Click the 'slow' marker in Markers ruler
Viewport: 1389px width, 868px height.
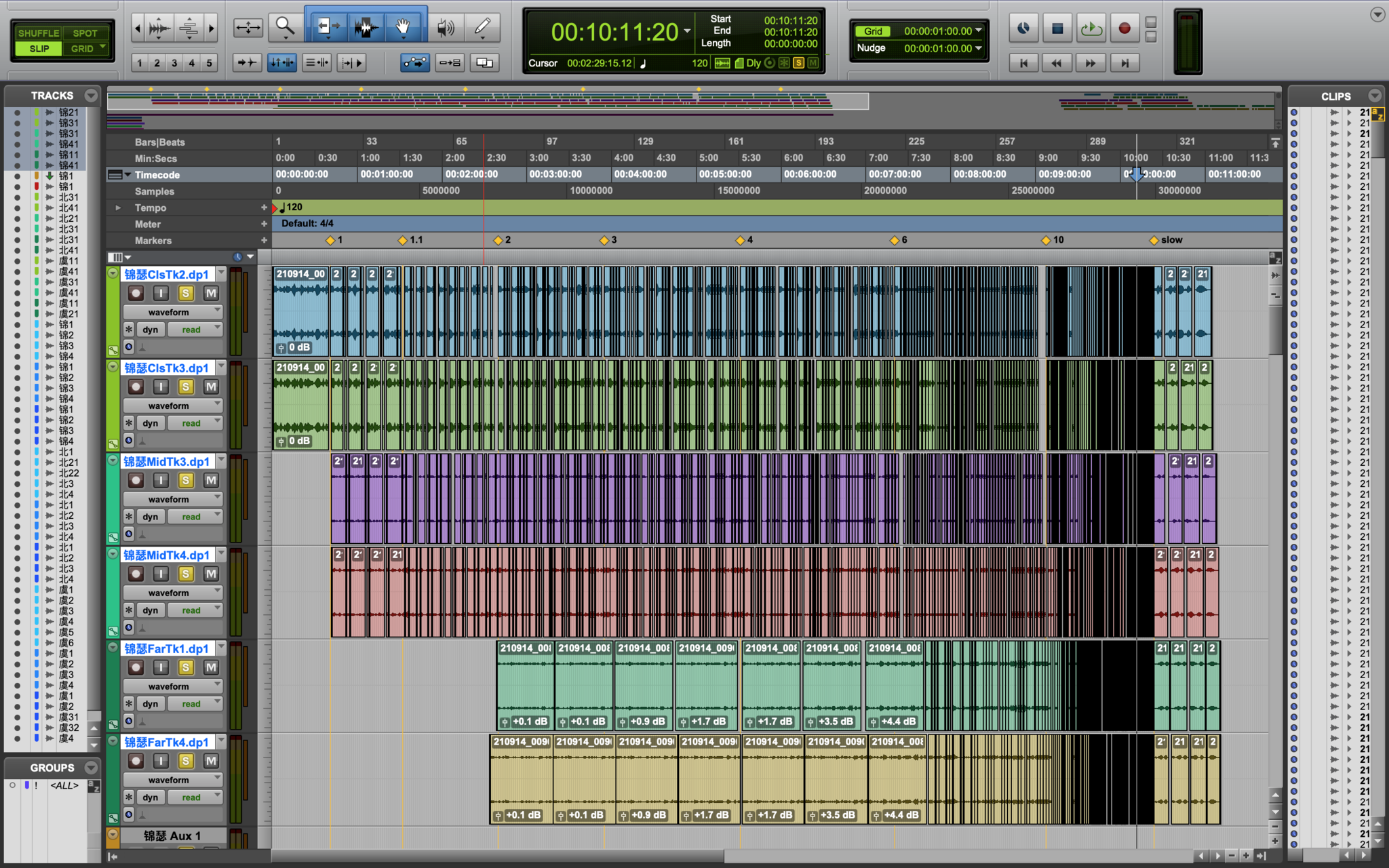pos(1154,240)
